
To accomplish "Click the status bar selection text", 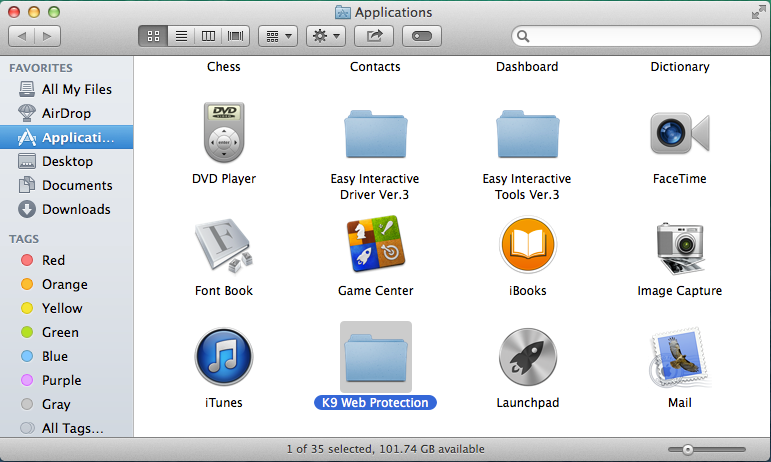I will [386, 449].
